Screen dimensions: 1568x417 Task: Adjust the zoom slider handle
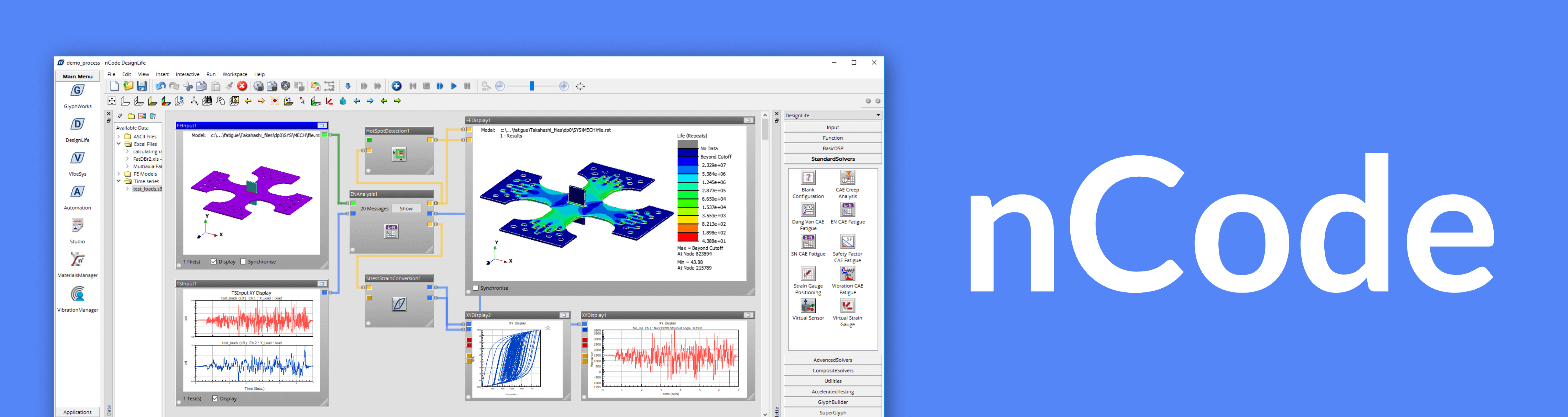pyautogui.click(x=531, y=86)
